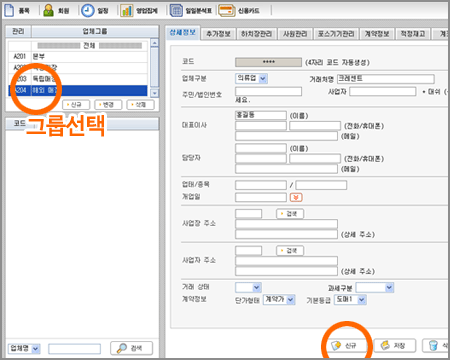This screenshot has width=450, height=360.
Task: Open the 회원 member toolbar icon
Action: 49,10
